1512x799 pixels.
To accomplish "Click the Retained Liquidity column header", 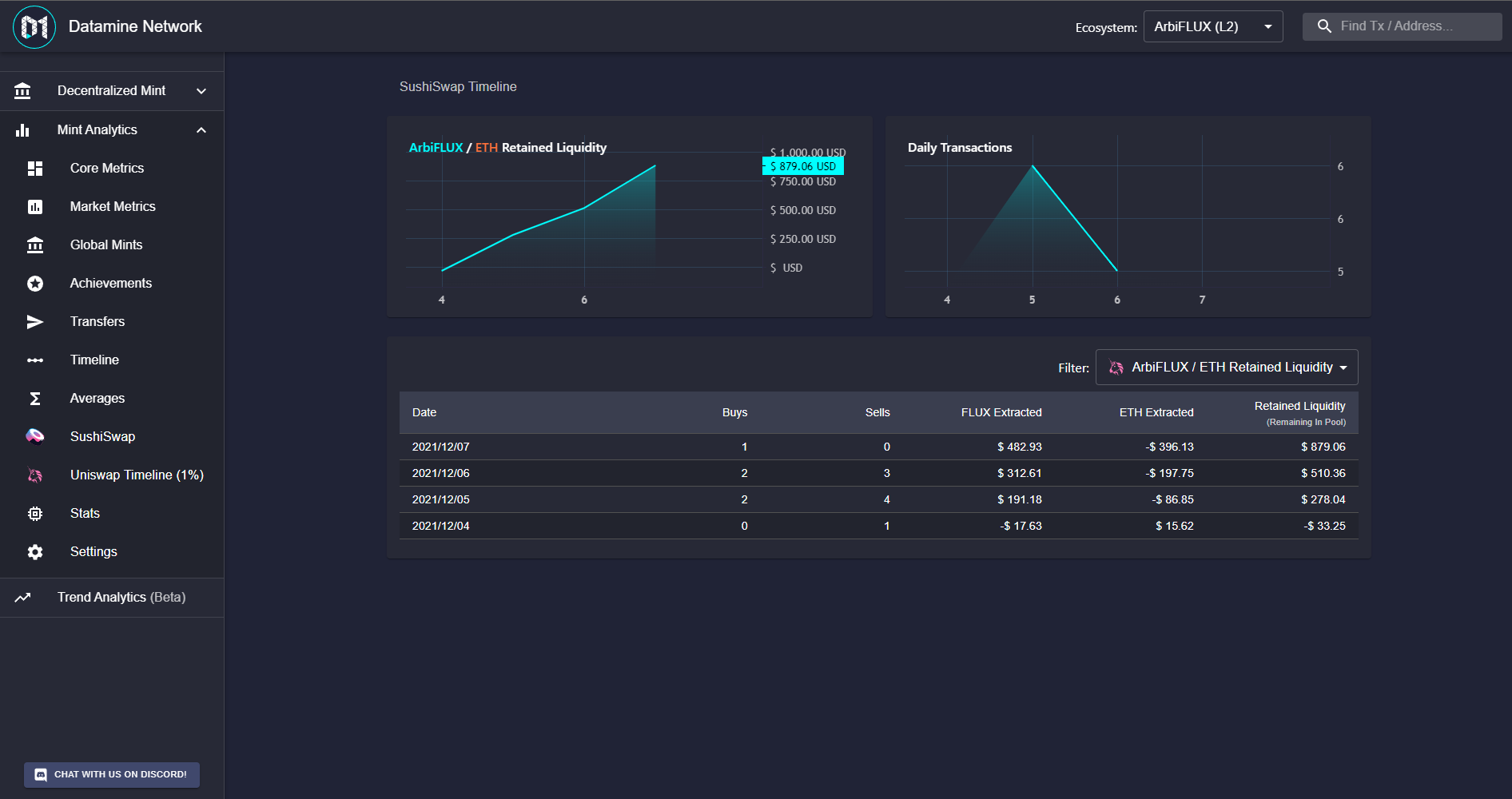I will click(x=1300, y=413).
